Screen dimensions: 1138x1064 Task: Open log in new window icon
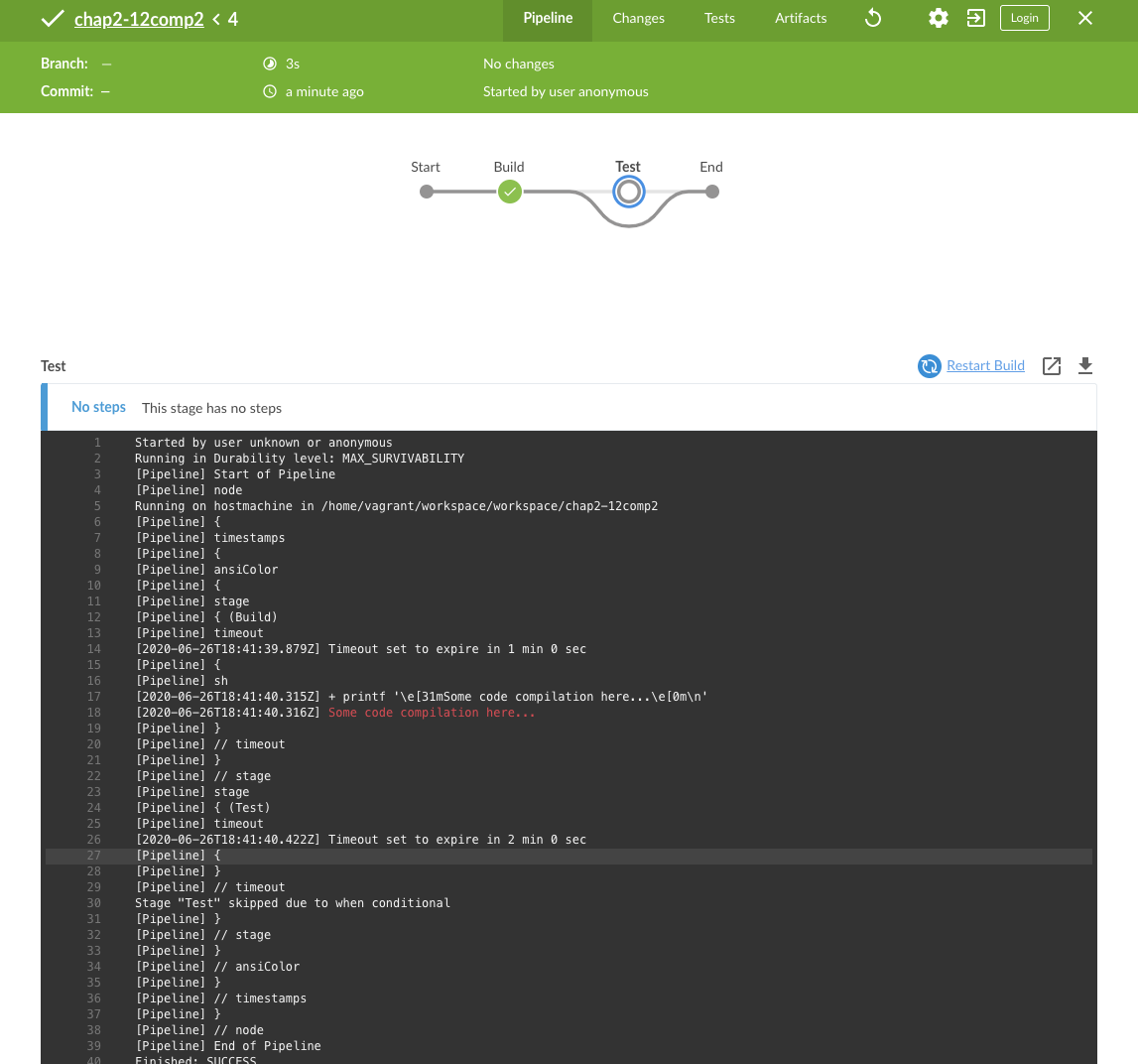pyautogui.click(x=1052, y=366)
